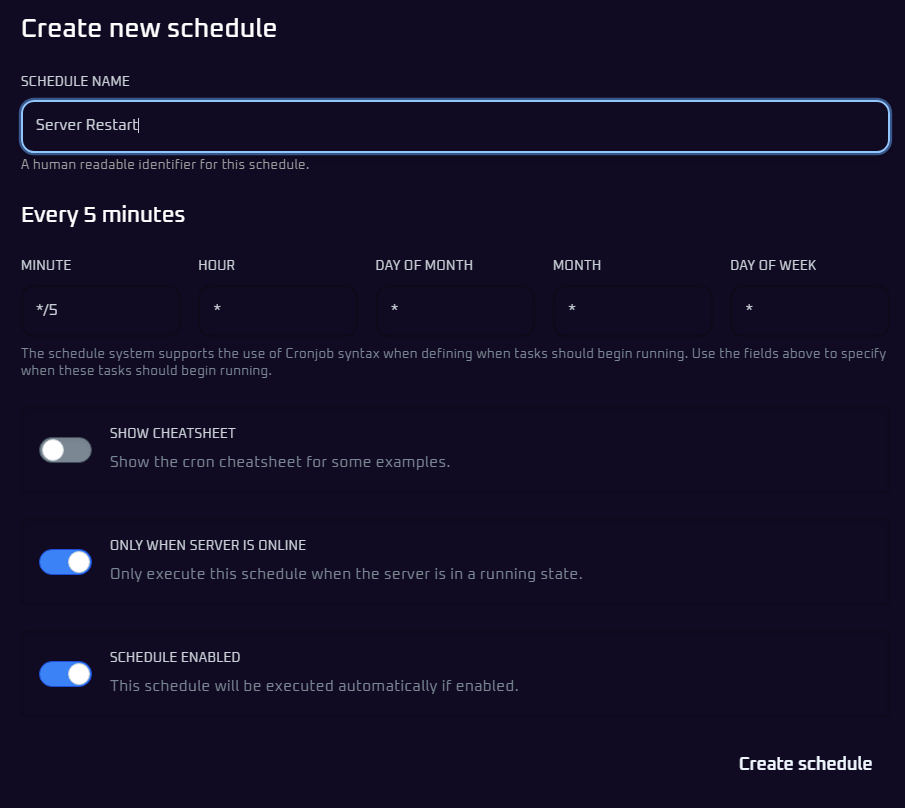Screen dimensions: 905x808
Task: Click the SCHEDULE NAME field label
Action: [75, 81]
